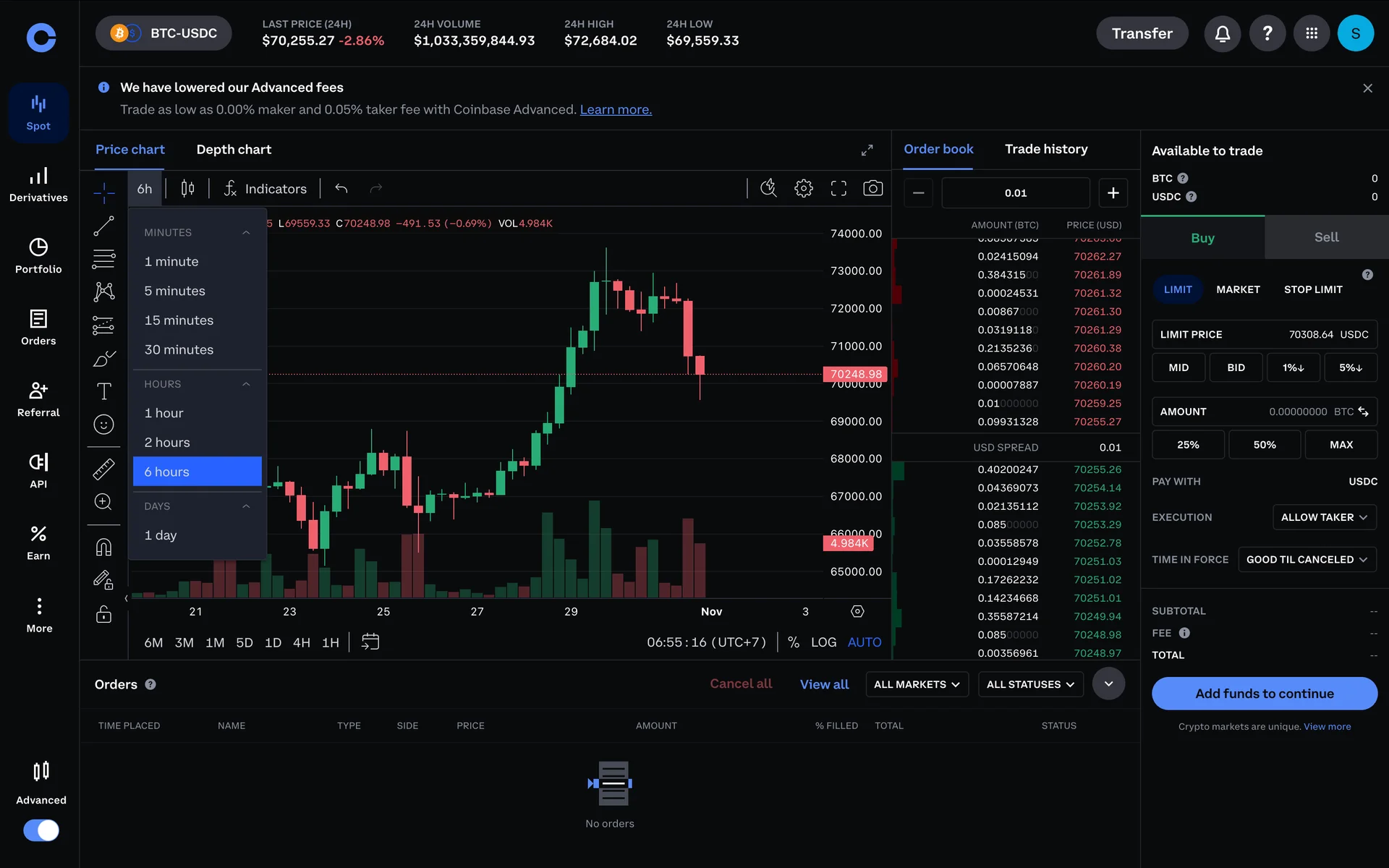Select the trend line drawing tool
Screen dimensions: 1389x868
103,226
